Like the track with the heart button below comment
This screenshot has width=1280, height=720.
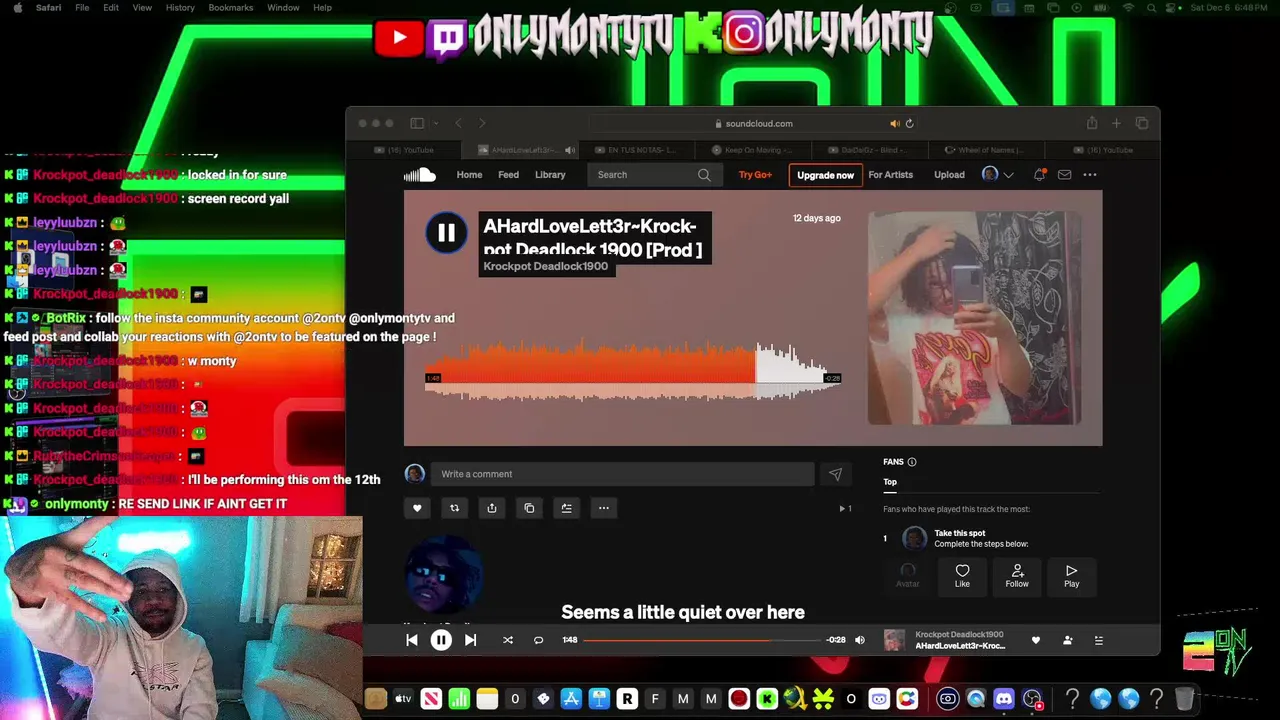pos(417,508)
